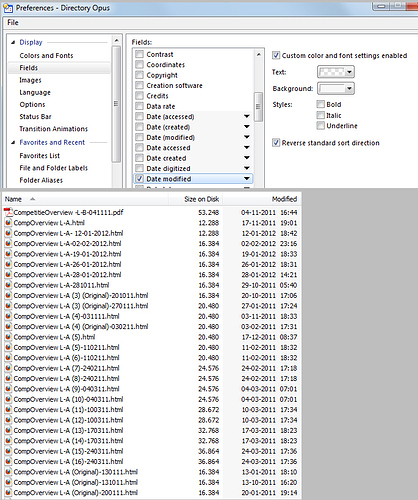Click the Directory Opus title bar icon
418x500 pixels.
pyautogui.click(x=8, y=8)
